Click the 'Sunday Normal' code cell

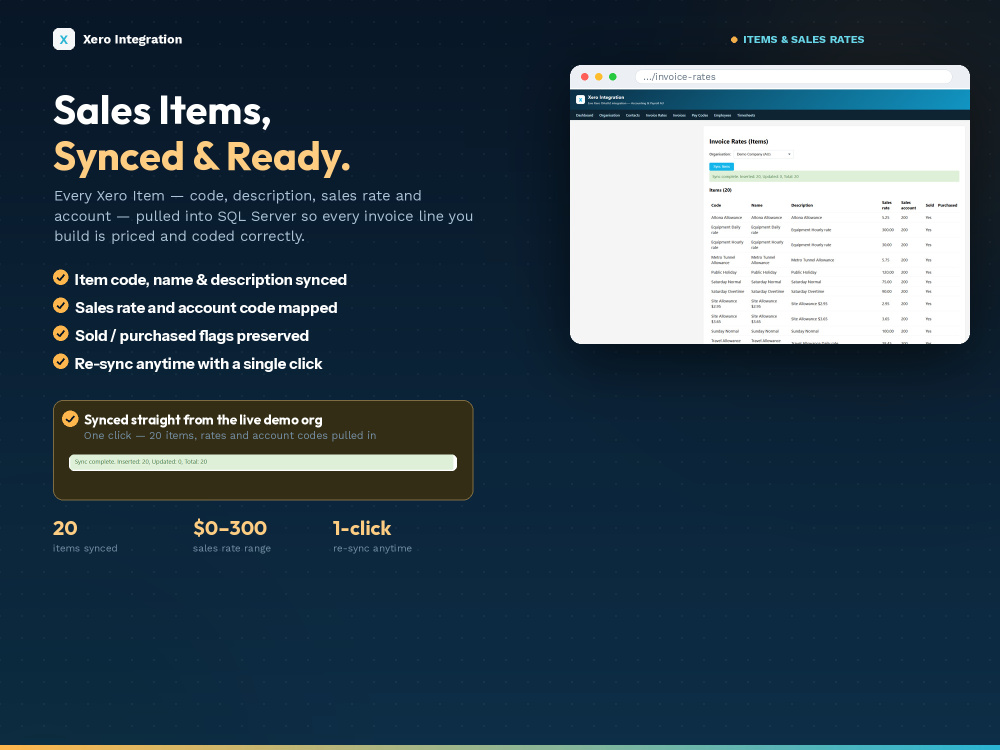(x=724, y=332)
